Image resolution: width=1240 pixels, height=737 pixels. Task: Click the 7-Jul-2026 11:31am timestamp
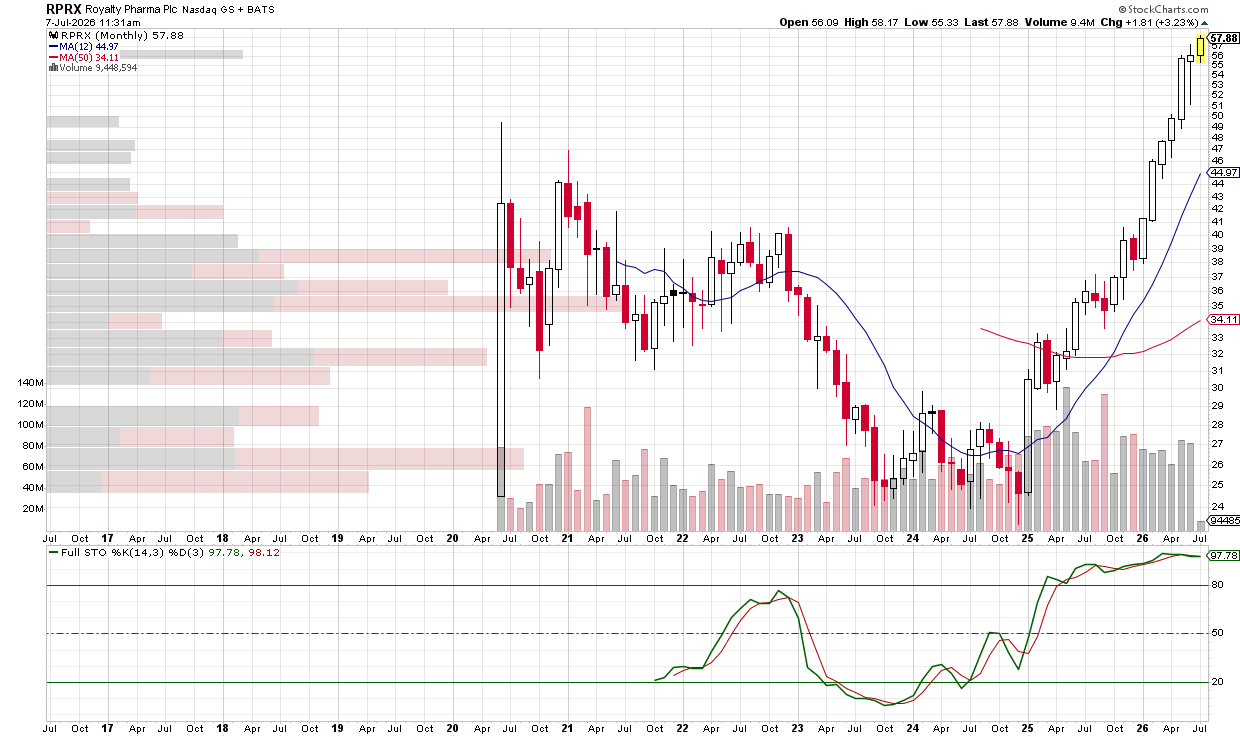[93, 22]
